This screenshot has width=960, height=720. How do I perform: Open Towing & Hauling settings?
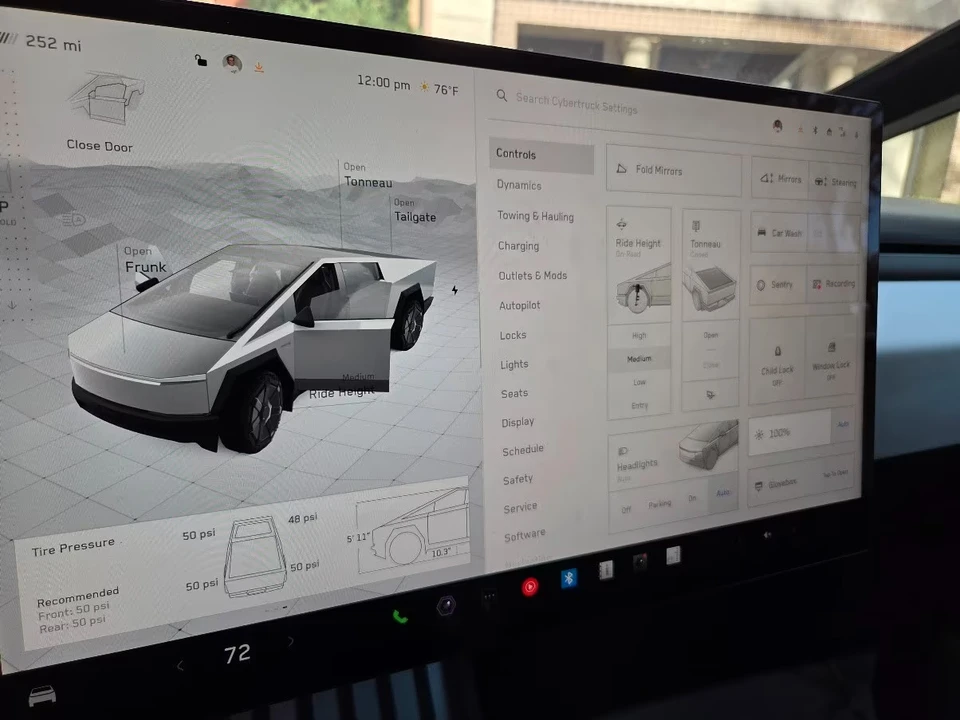[536, 216]
